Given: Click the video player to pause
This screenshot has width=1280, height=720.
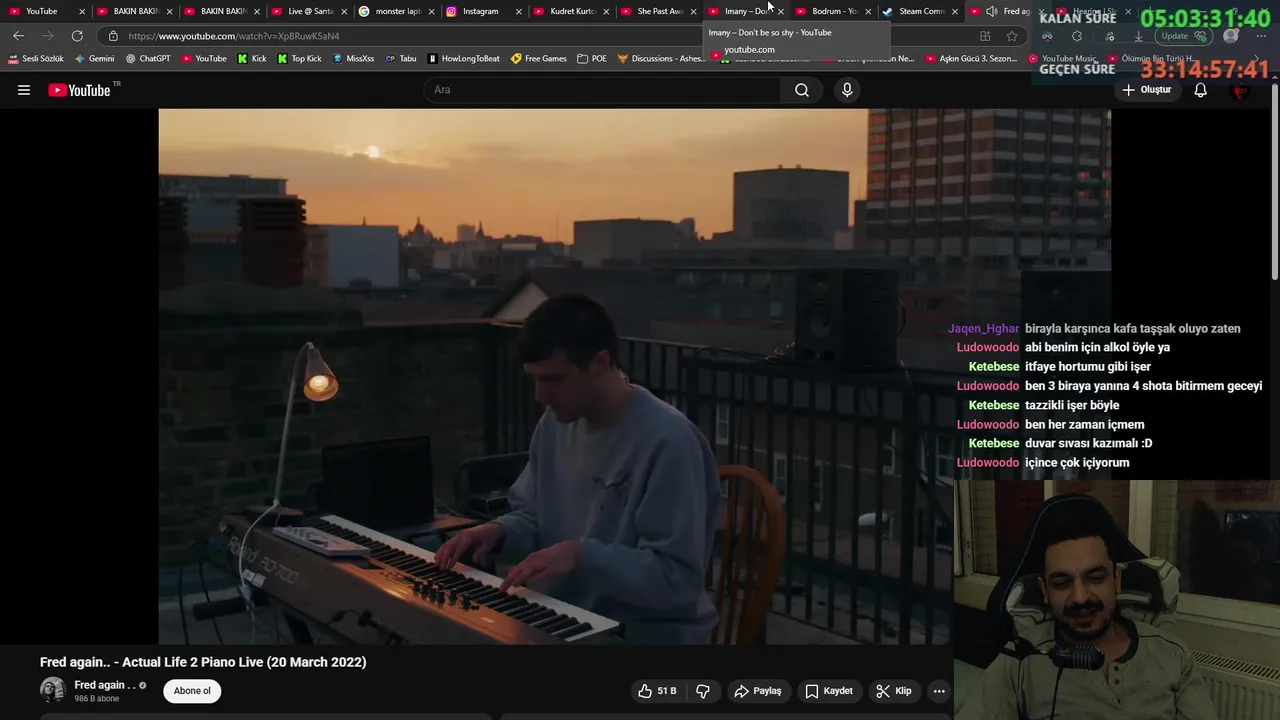Looking at the screenshot, I should coord(555,376).
